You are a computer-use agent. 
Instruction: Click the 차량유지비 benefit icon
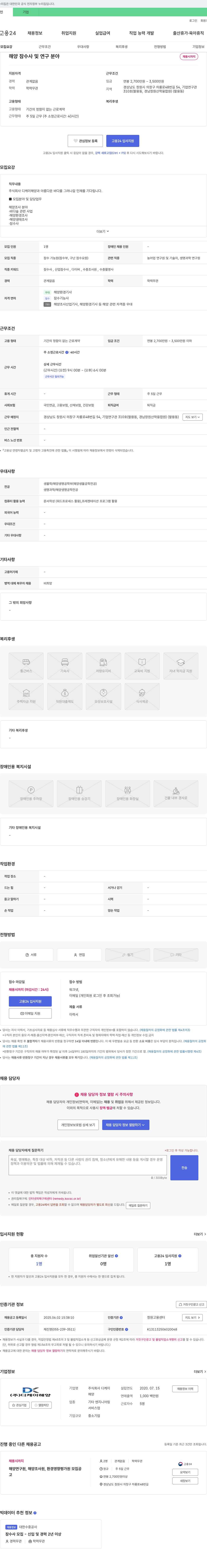pos(103,666)
